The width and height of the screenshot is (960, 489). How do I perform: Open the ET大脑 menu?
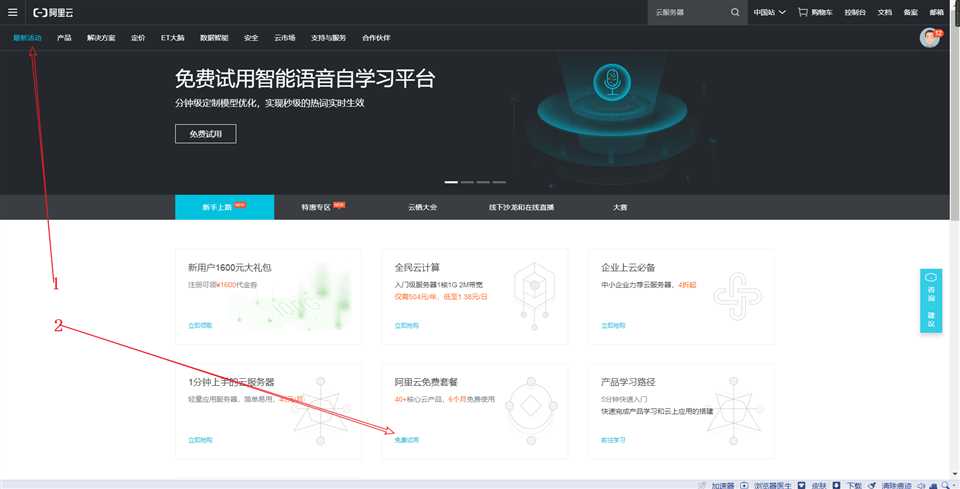coord(173,38)
